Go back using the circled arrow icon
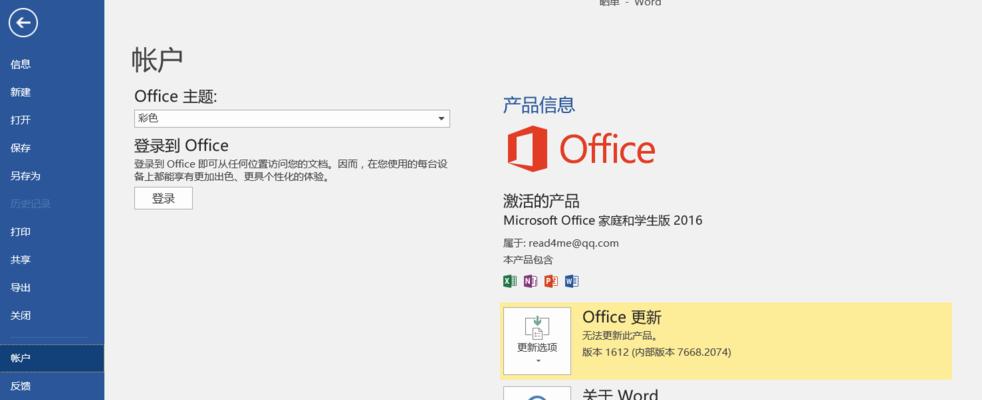 point(23,23)
